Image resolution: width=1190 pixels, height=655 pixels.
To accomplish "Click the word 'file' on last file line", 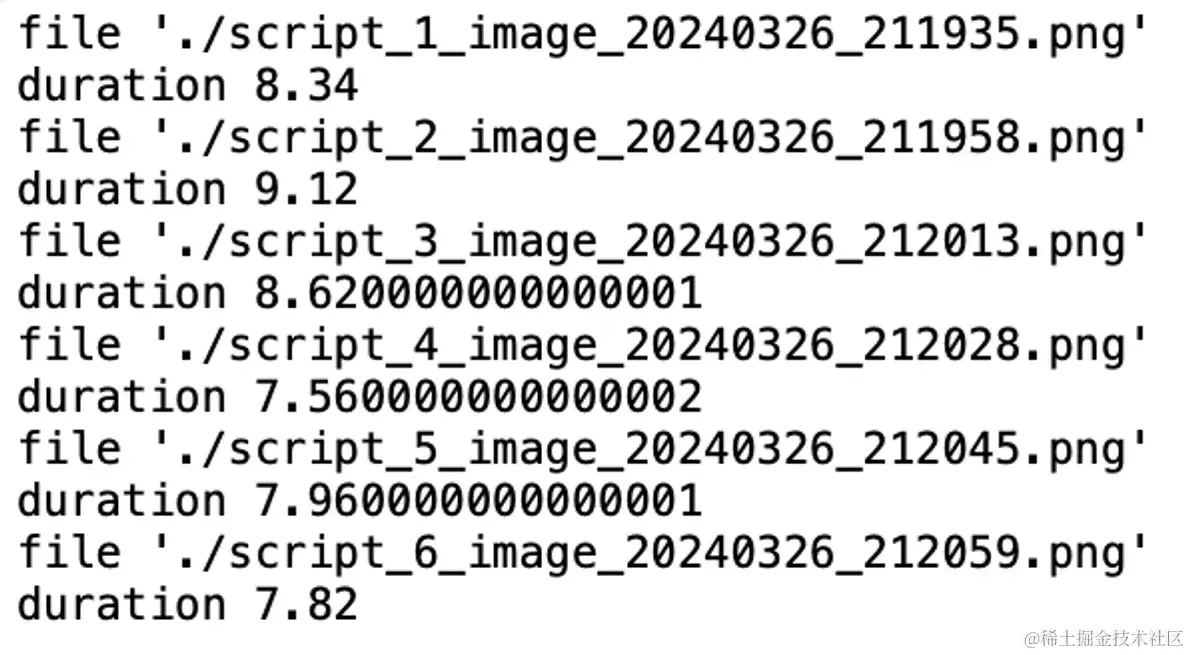I will [x=69, y=553].
